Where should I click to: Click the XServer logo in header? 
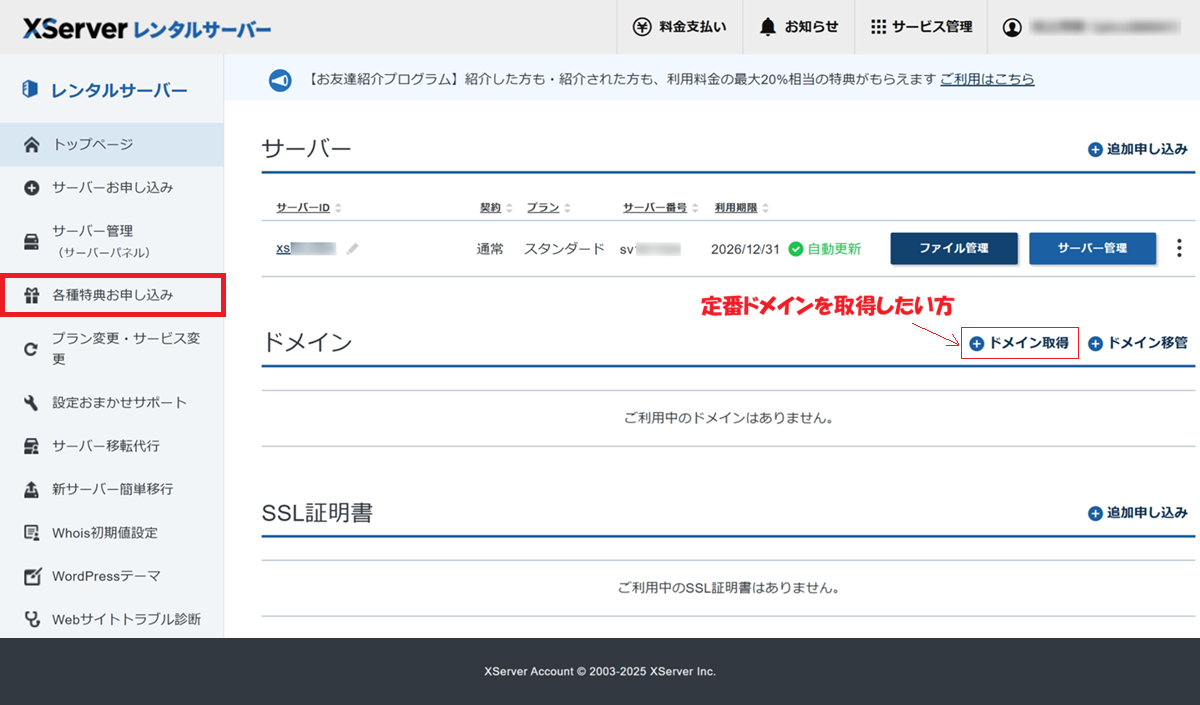[x=147, y=29]
